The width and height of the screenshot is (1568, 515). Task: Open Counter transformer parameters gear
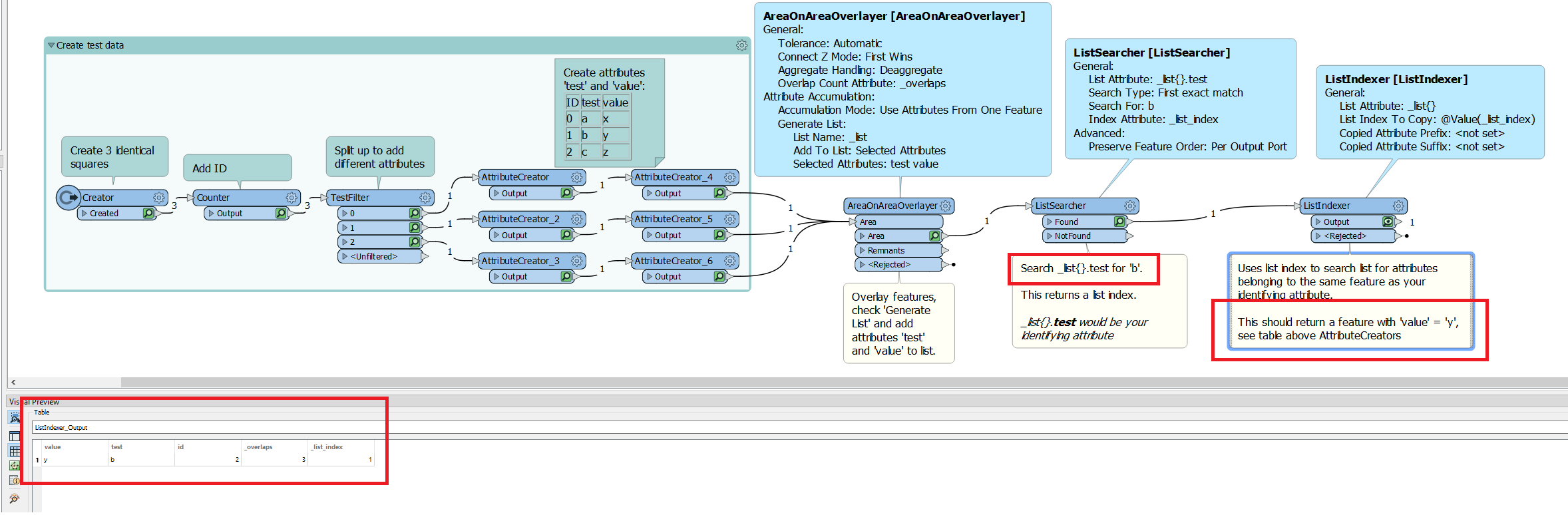[292, 198]
